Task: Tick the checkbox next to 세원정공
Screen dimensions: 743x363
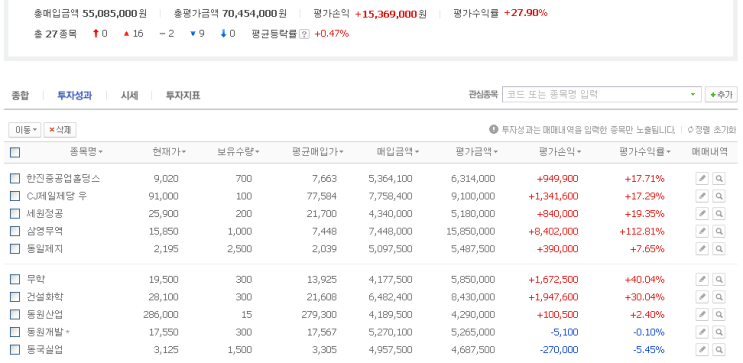Action: (15, 214)
